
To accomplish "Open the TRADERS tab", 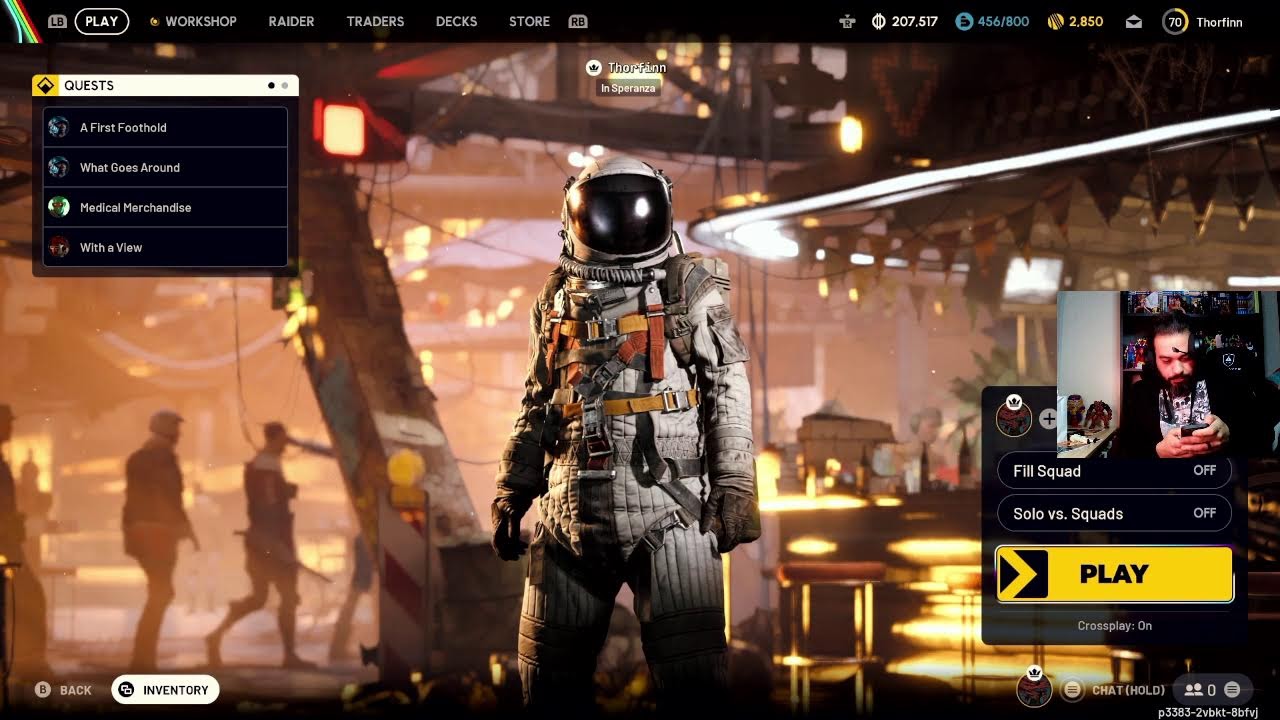I will (375, 21).
